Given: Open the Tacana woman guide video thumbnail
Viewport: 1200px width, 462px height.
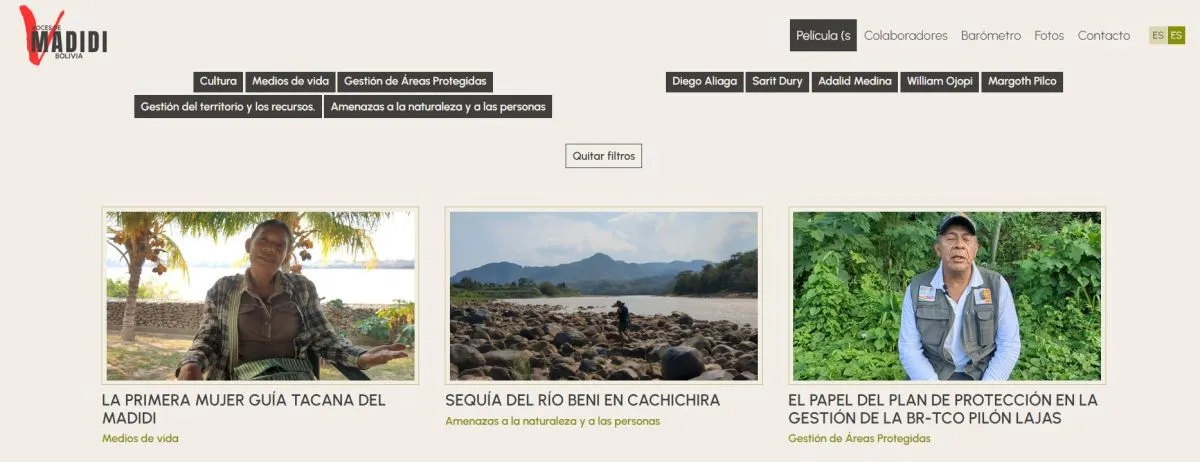Looking at the screenshot, I should [x=260, y=296].
